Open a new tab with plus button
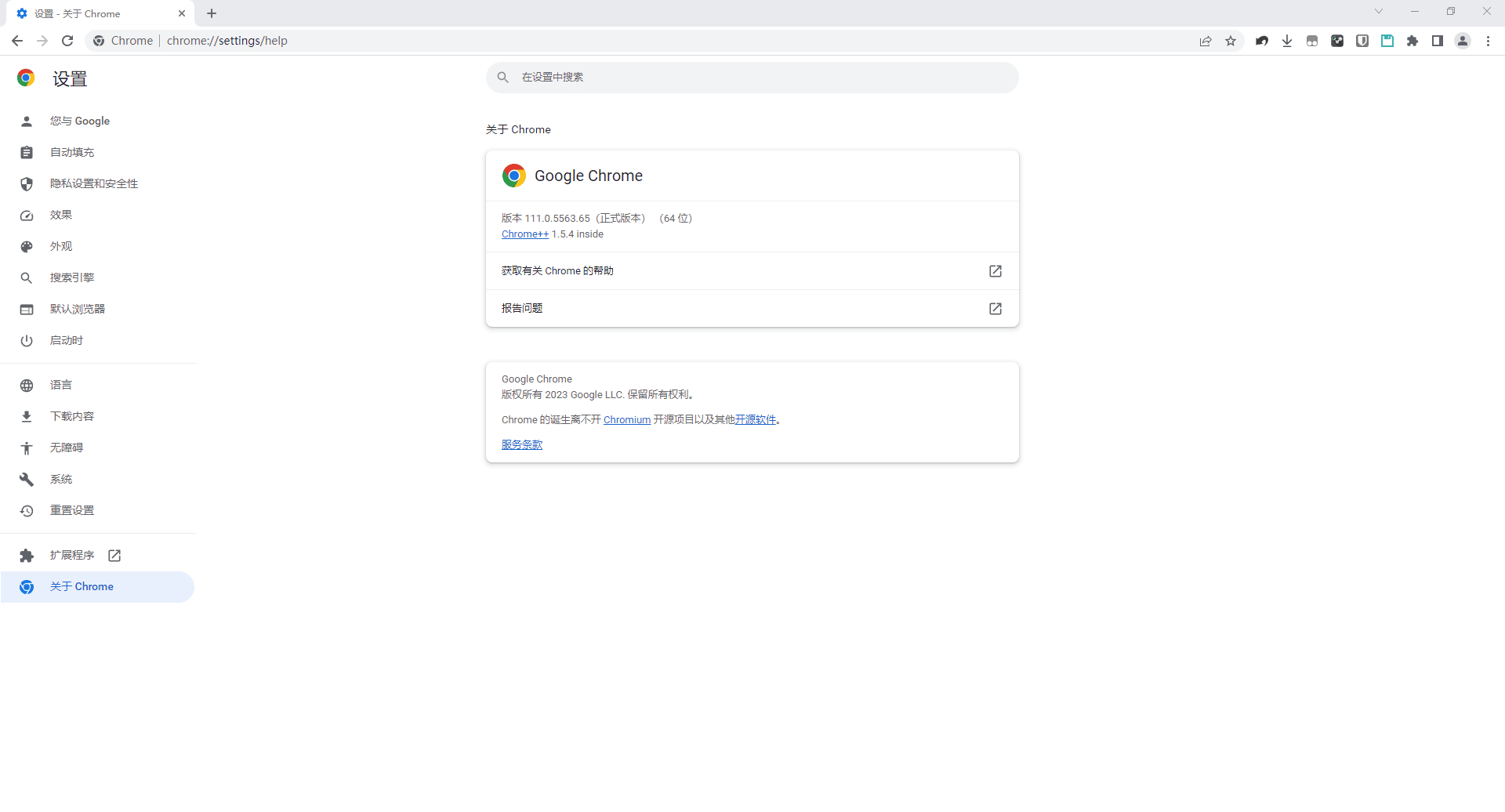This screenshot has width=1505, height=812. (x=212, y=13)
